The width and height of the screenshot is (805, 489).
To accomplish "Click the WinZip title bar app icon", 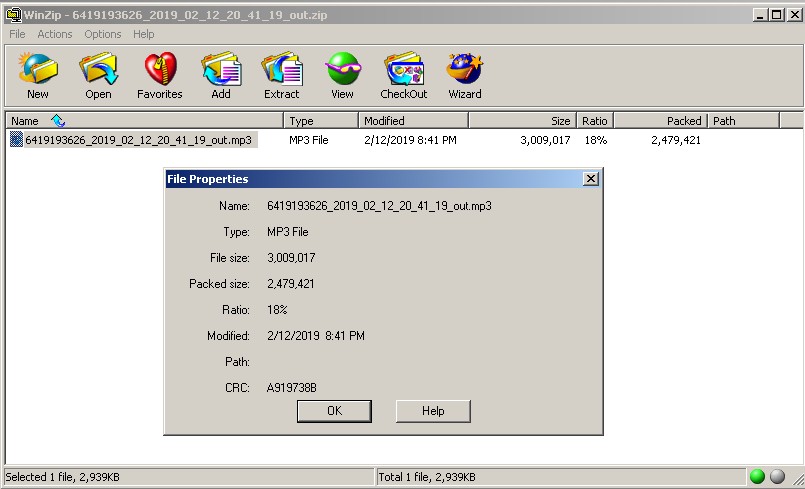I will coord(13,14).
